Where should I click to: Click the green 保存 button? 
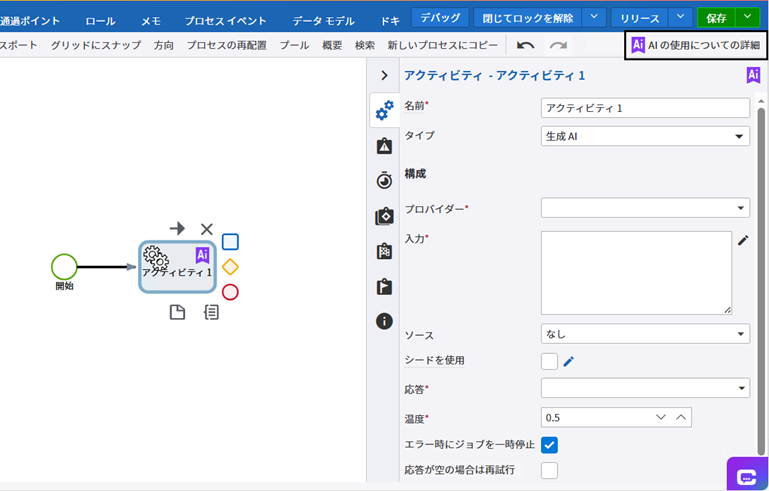point(716,18)
